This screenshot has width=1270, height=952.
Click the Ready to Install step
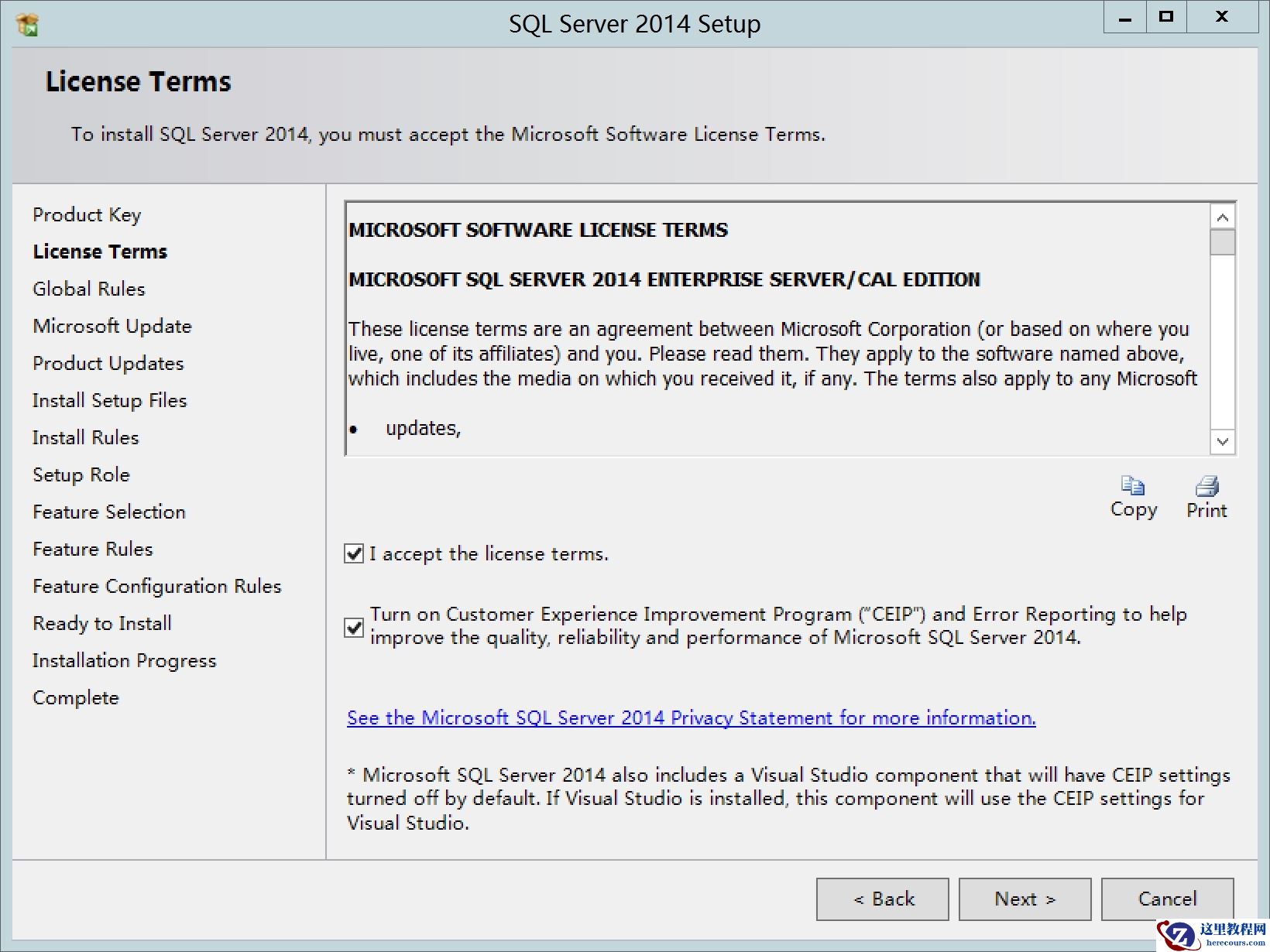[x=102, y=623]
